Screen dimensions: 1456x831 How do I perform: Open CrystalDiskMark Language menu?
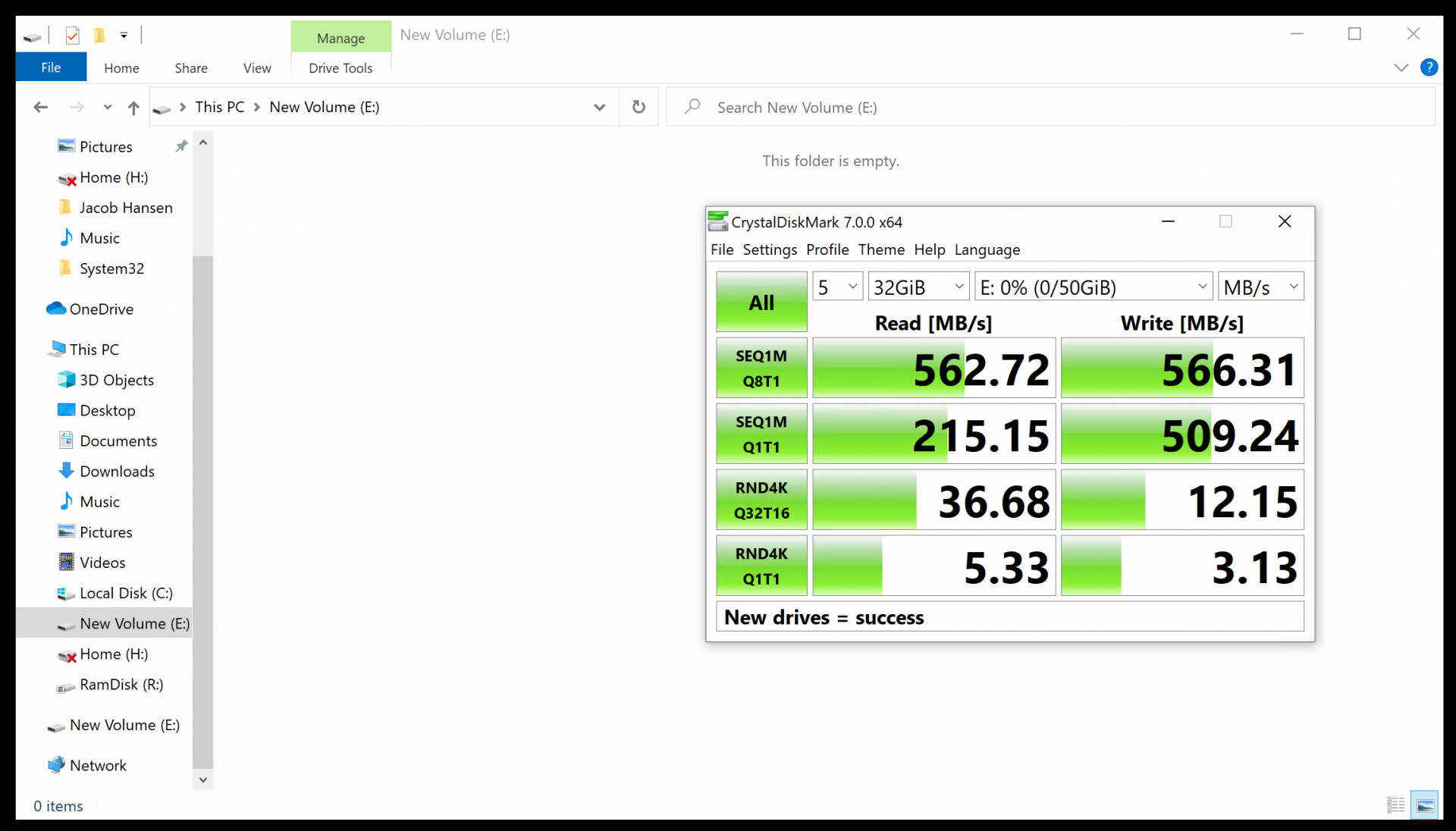pos(987,249)
